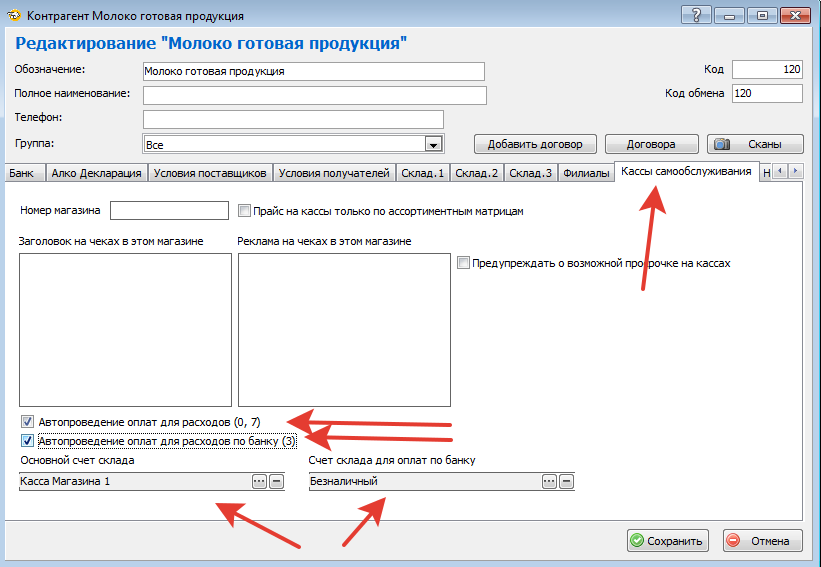
Task: Open the Условия поставщиков tab
Action: (210, 173)
